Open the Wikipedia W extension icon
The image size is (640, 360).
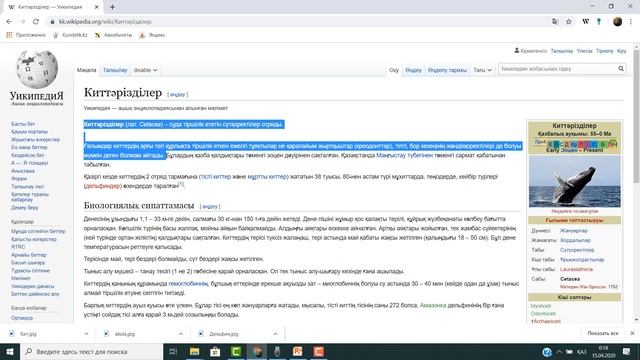[x=586, y=22]
